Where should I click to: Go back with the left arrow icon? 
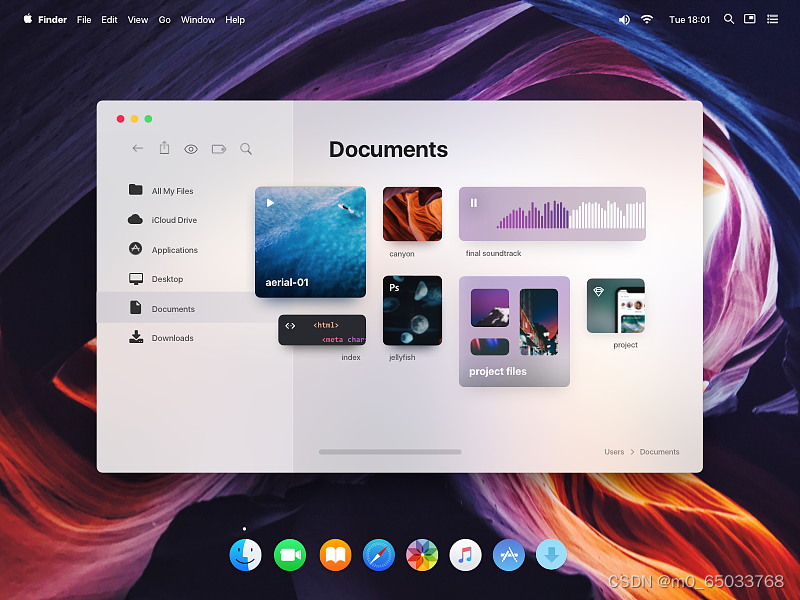[138, 148]
